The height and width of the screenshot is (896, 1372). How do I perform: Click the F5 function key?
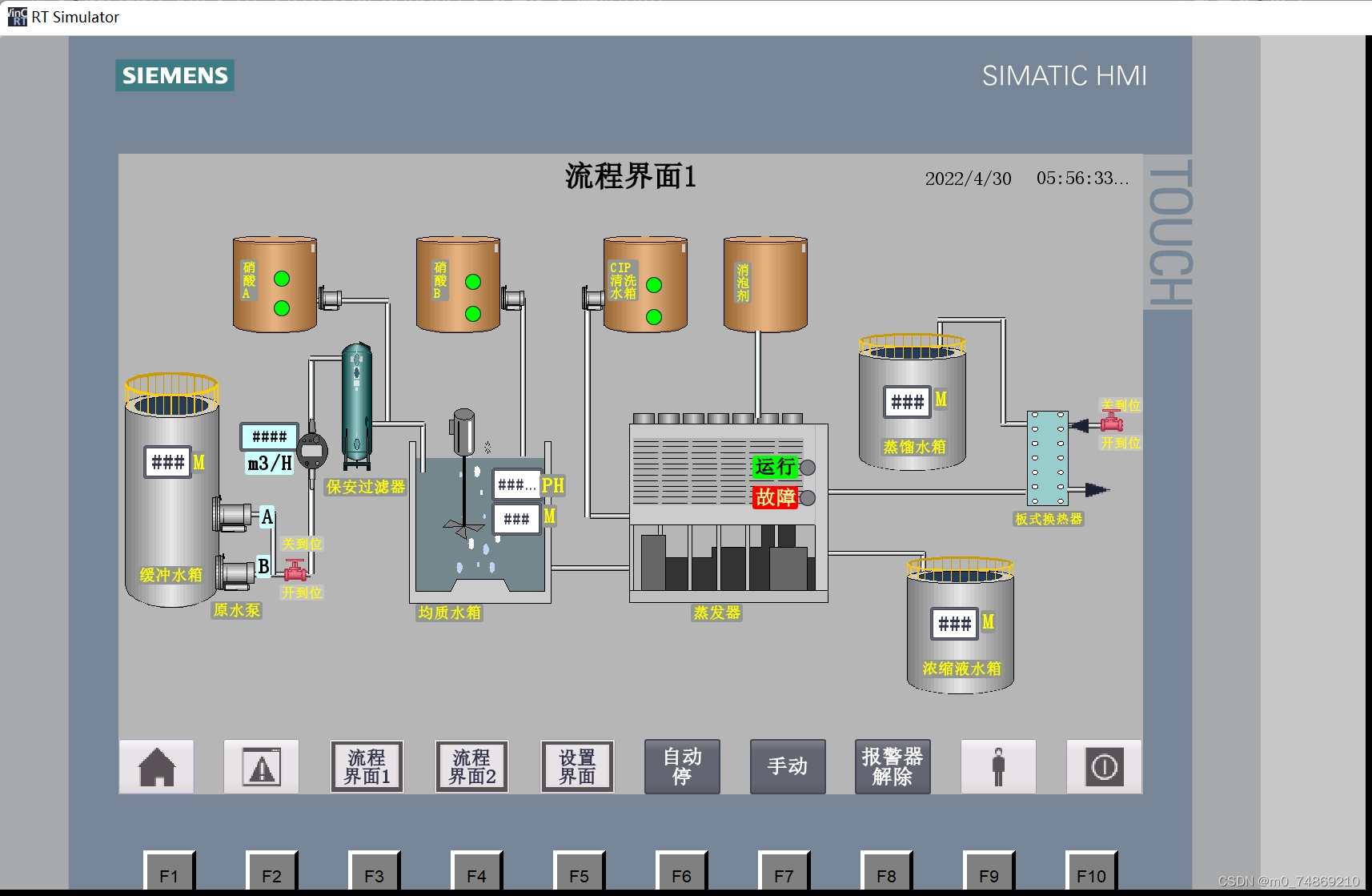click(579, 870)
